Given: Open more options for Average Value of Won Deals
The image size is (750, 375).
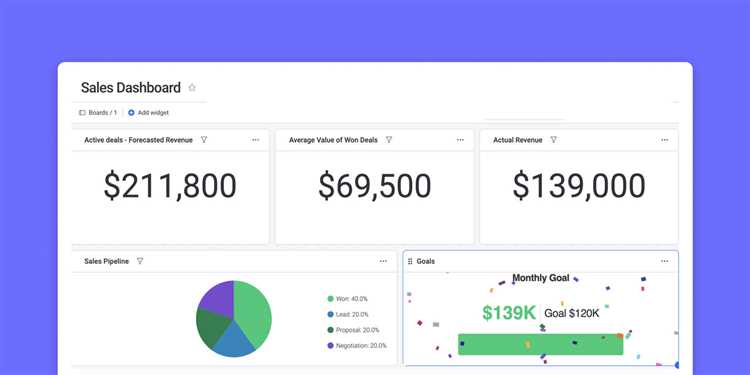Looking at the screenshot, I should (x=460, y=140).
